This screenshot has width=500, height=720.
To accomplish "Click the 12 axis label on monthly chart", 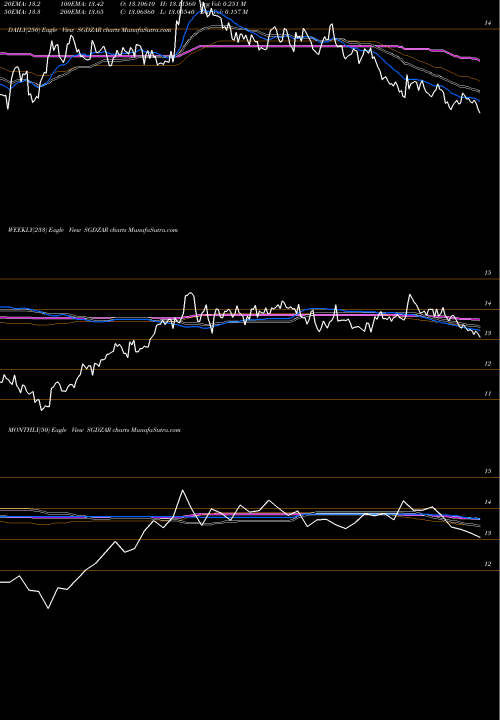I will pos(488,564).
